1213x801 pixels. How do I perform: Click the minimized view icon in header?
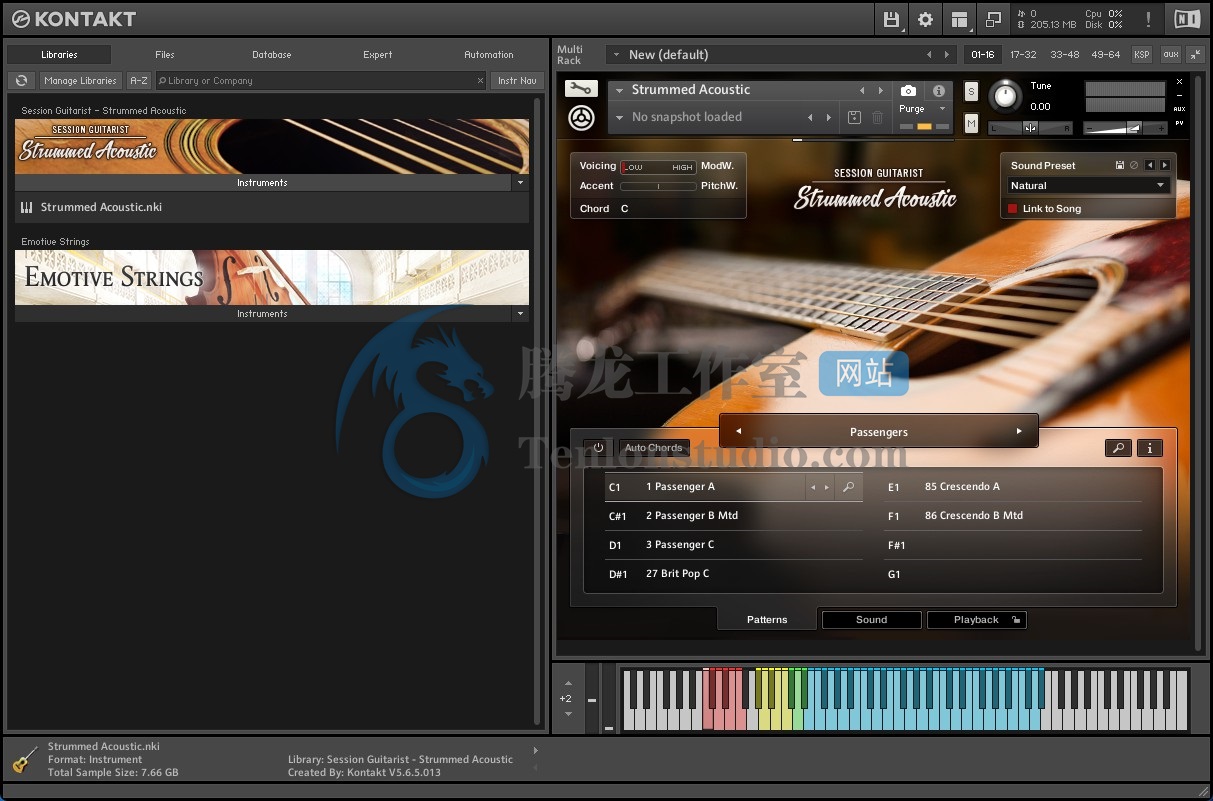click(993, 19)
